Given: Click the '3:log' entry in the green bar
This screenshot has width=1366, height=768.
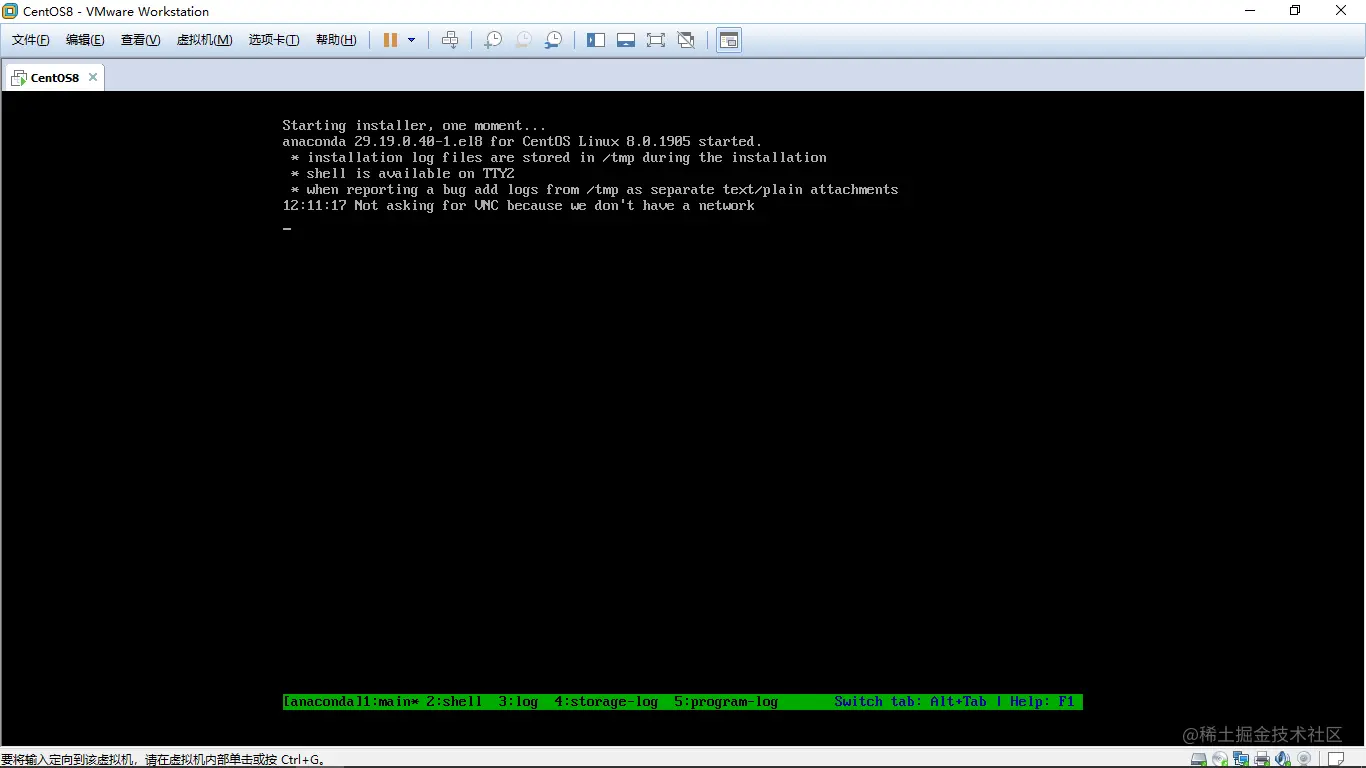Looking at the screenshot, I should pyautogui.click(x=518, y=702).
